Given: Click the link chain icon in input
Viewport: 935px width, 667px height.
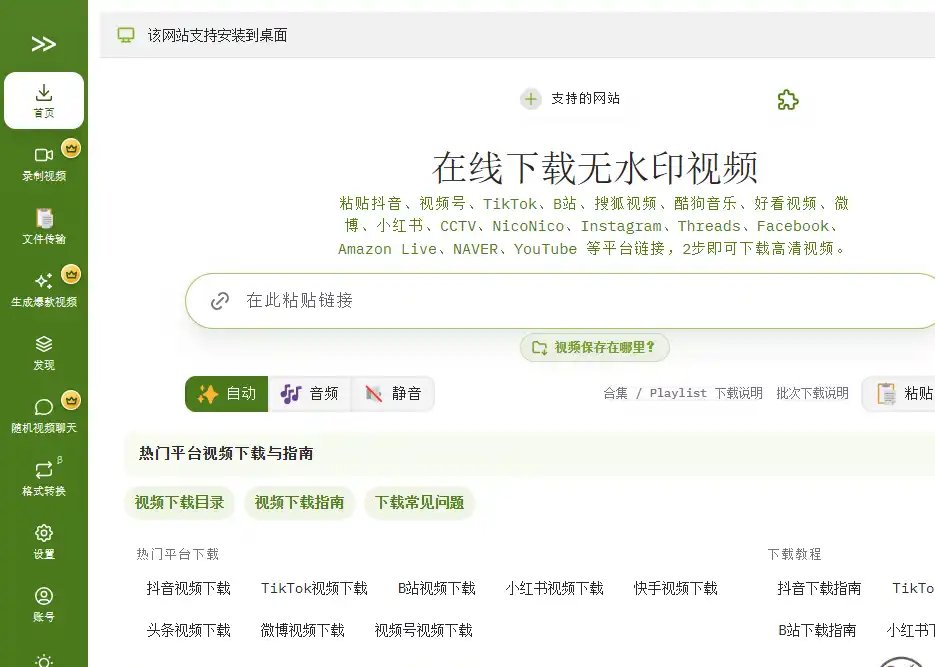Looking at the screenshot, I should pyautogui.click(x=220, y=301).
